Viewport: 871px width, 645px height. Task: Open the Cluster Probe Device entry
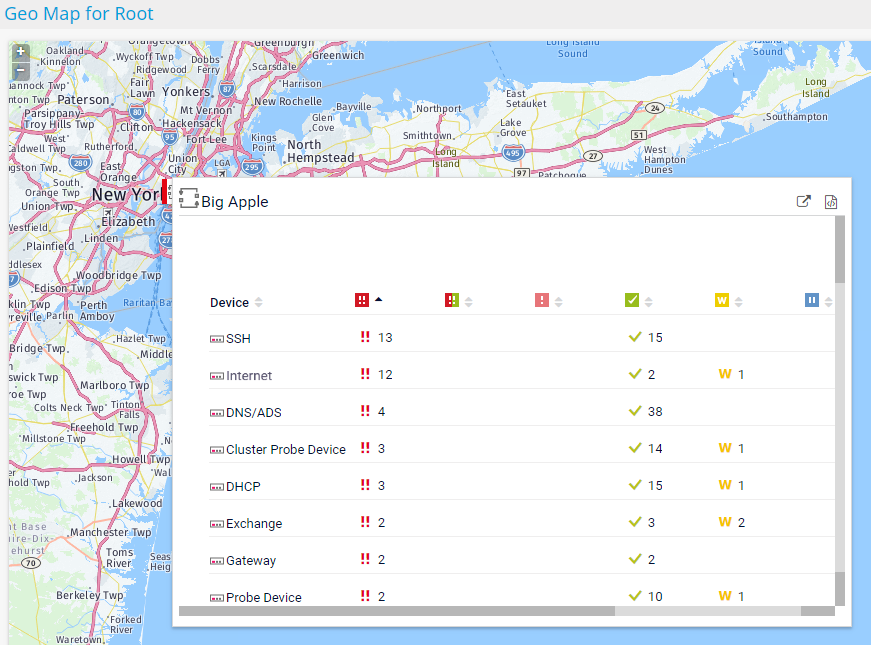tap(285, 449)
